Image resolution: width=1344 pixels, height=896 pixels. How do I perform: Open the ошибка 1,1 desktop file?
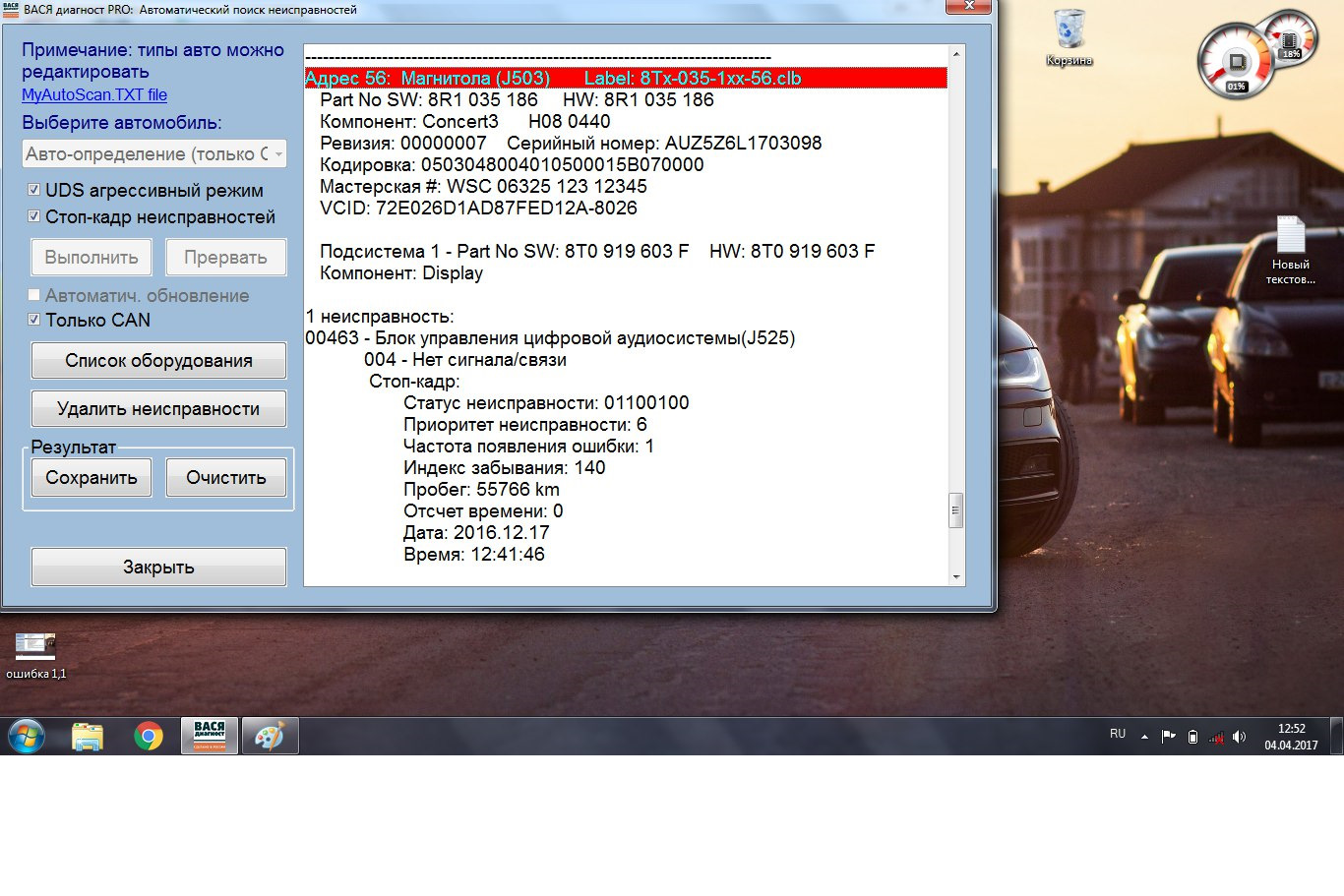(35, 649)
